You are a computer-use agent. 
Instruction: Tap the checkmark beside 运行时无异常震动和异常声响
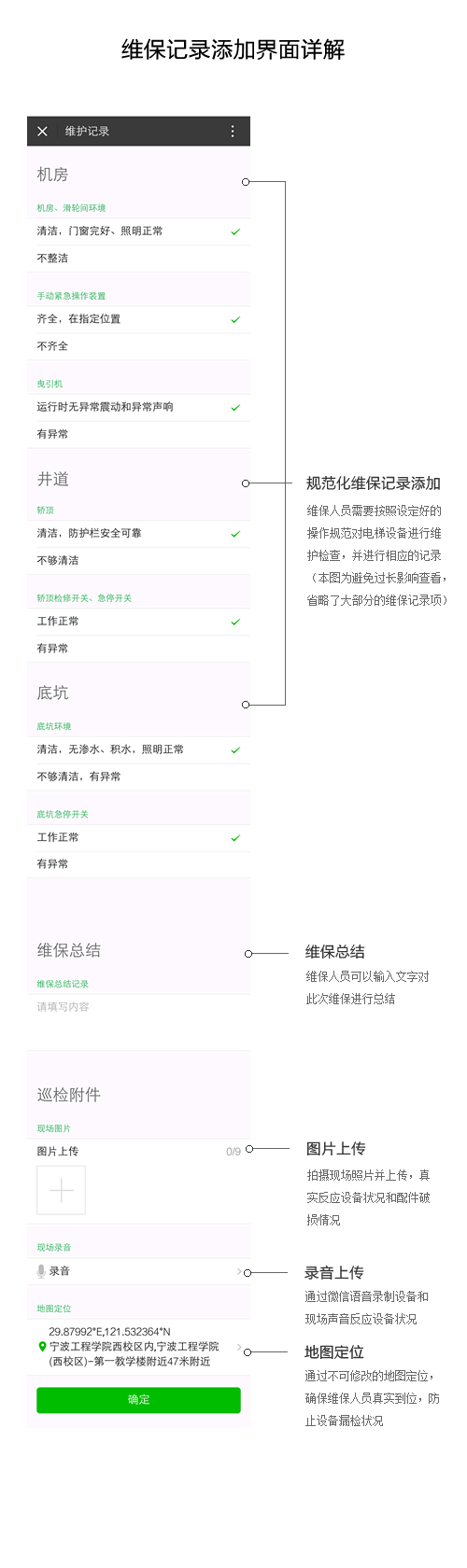point(235,408)
